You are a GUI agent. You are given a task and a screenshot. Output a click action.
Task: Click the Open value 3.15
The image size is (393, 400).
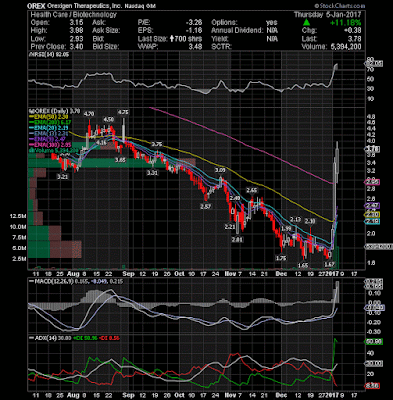(x=77, y=23)
